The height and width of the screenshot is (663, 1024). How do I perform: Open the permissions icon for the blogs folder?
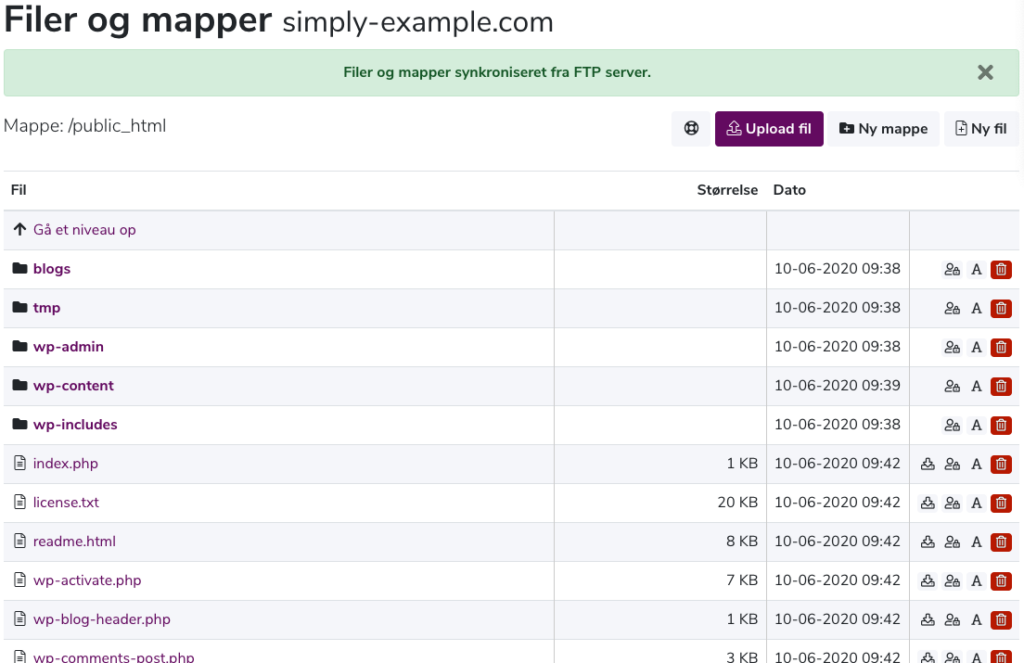pos(952,270)
